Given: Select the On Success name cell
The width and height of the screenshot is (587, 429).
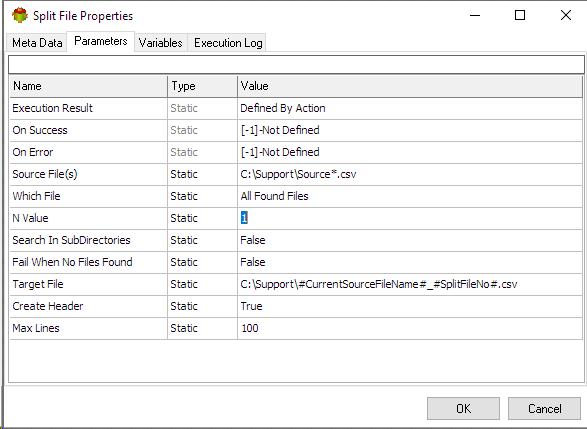Looking at the screenshot, I should [x=89, y=130].
